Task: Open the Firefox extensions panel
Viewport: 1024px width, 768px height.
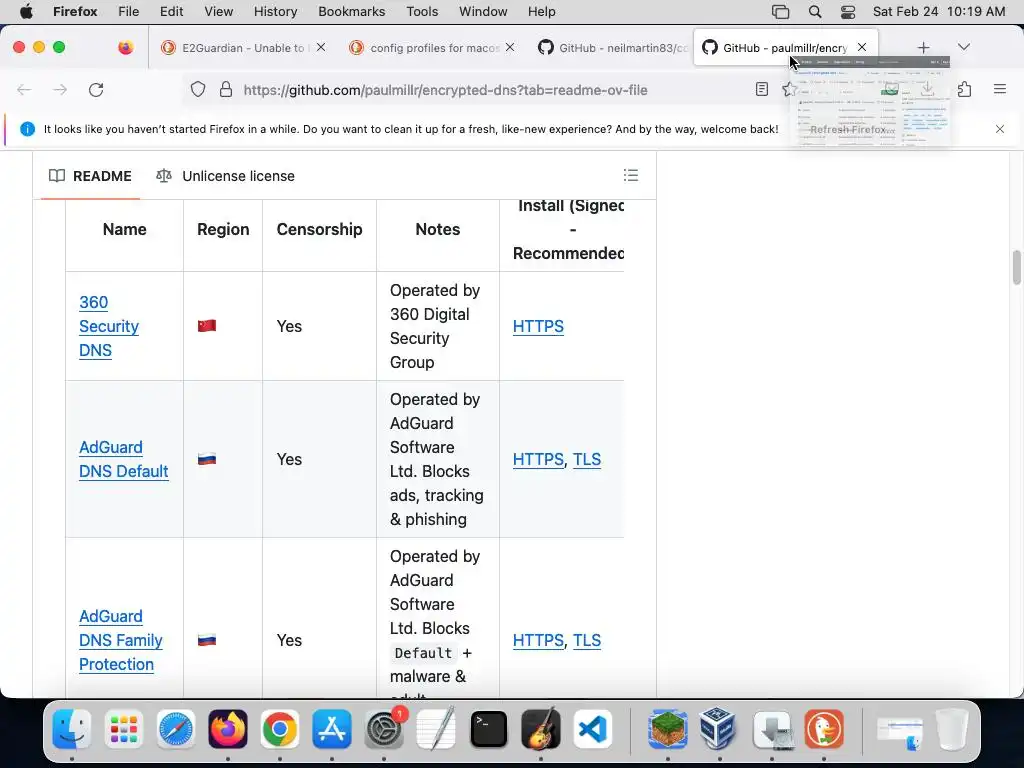Action: [x=965, y=89]
